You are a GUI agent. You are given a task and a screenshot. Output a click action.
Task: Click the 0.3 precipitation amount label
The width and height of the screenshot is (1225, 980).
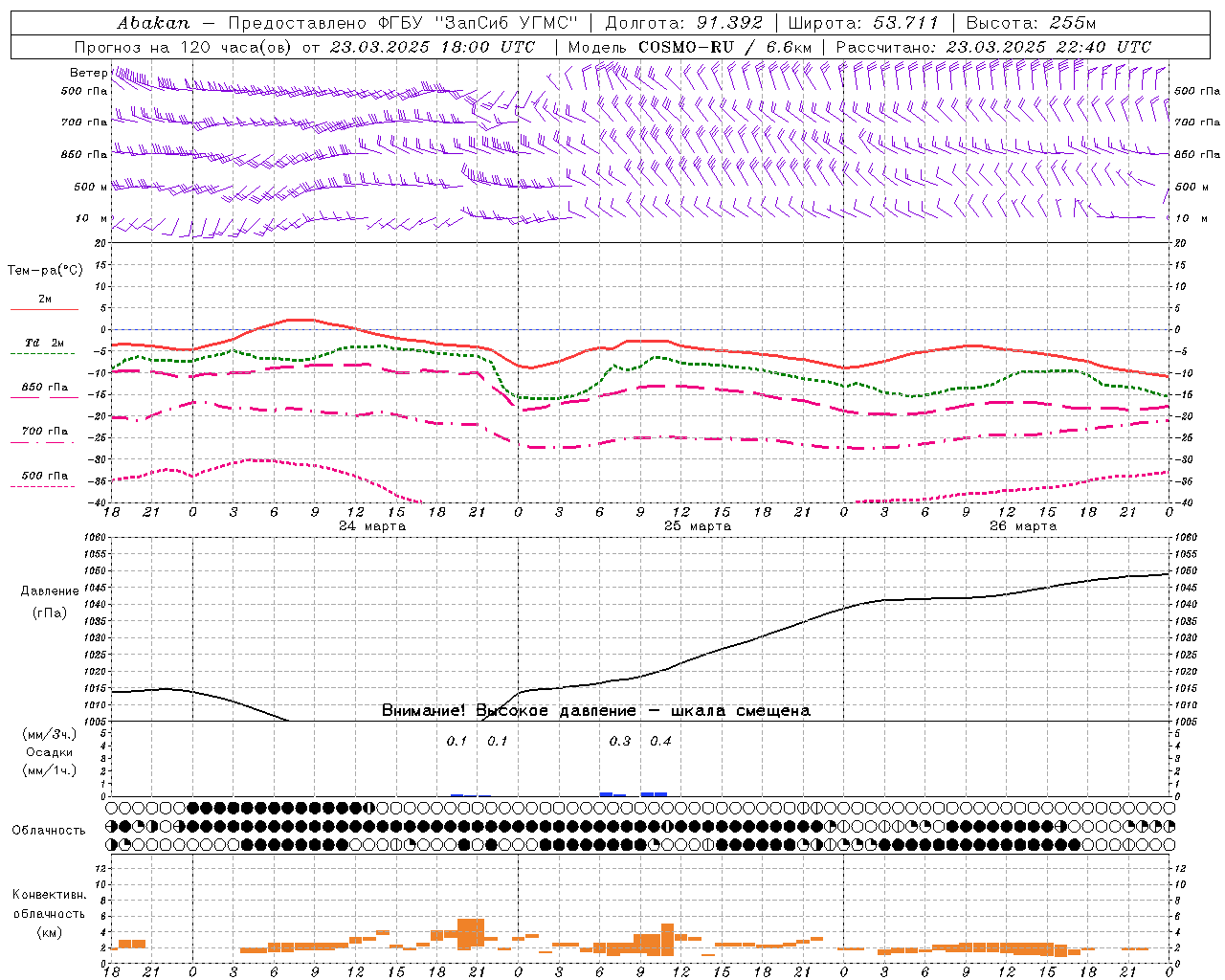point(620,741)
